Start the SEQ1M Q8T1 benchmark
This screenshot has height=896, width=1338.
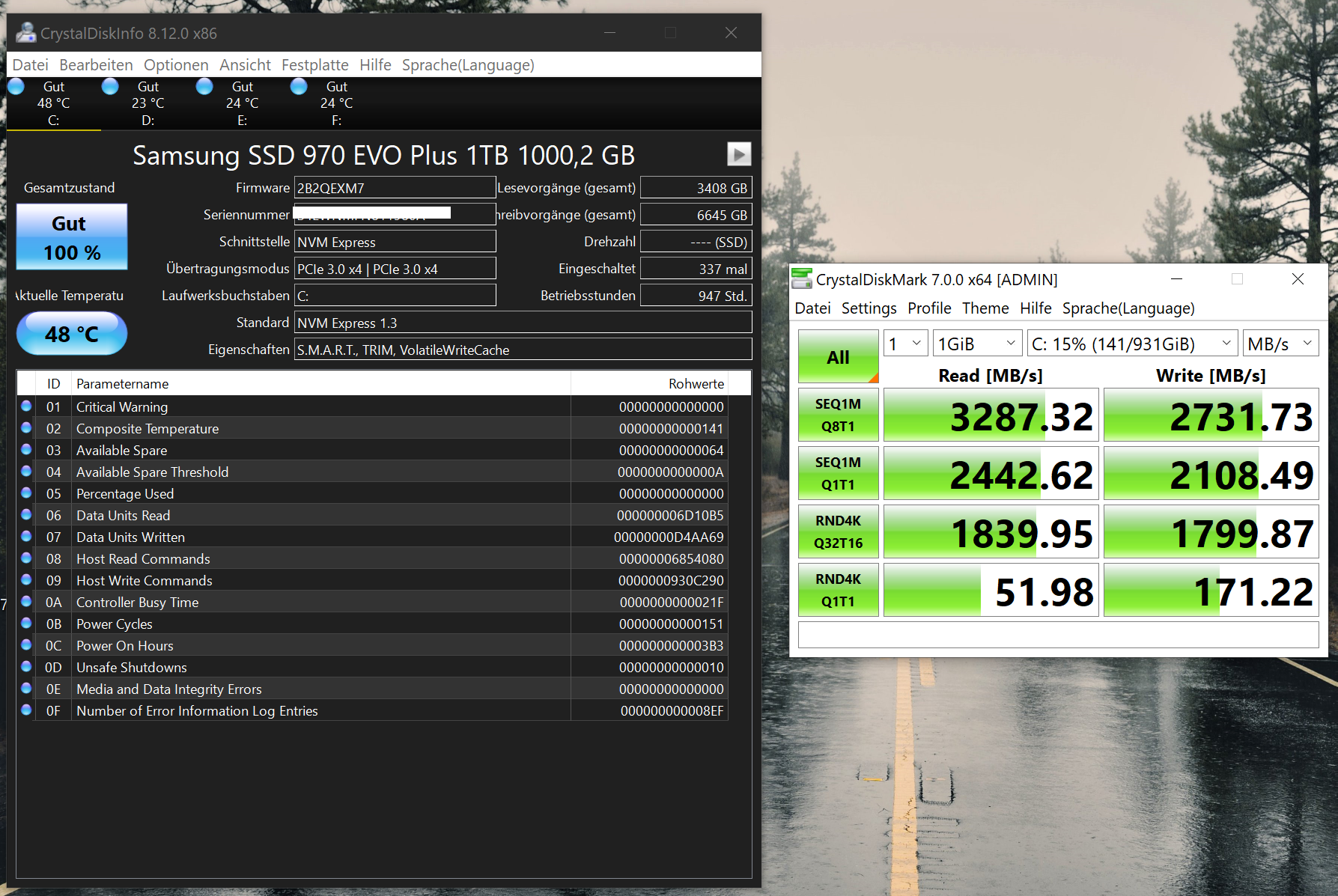(x=838, y=415)
